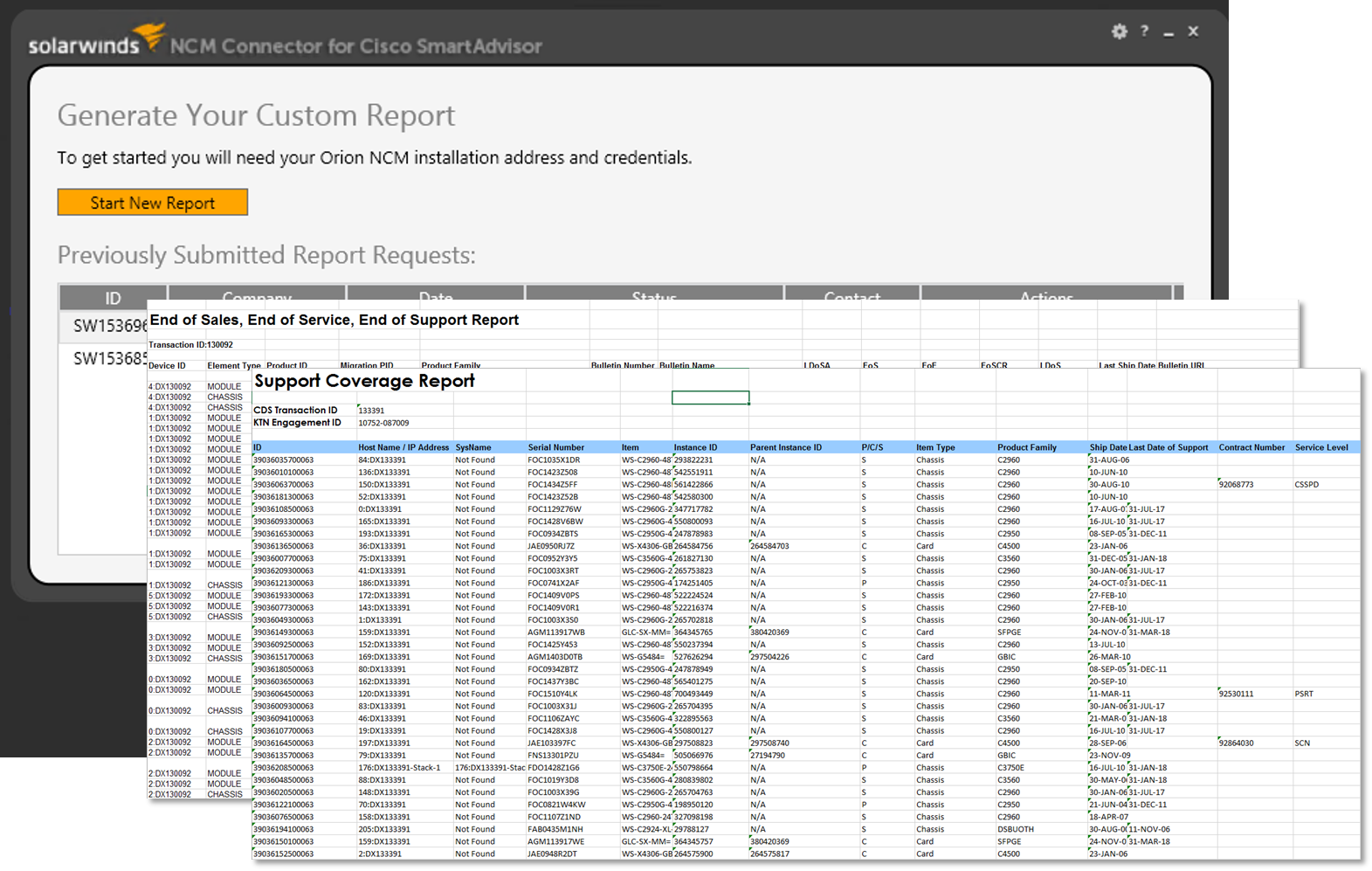Screen dimensions: 1372x871
Task: Select the Product Family header in Support Coverage
Action: (1026, 447)
